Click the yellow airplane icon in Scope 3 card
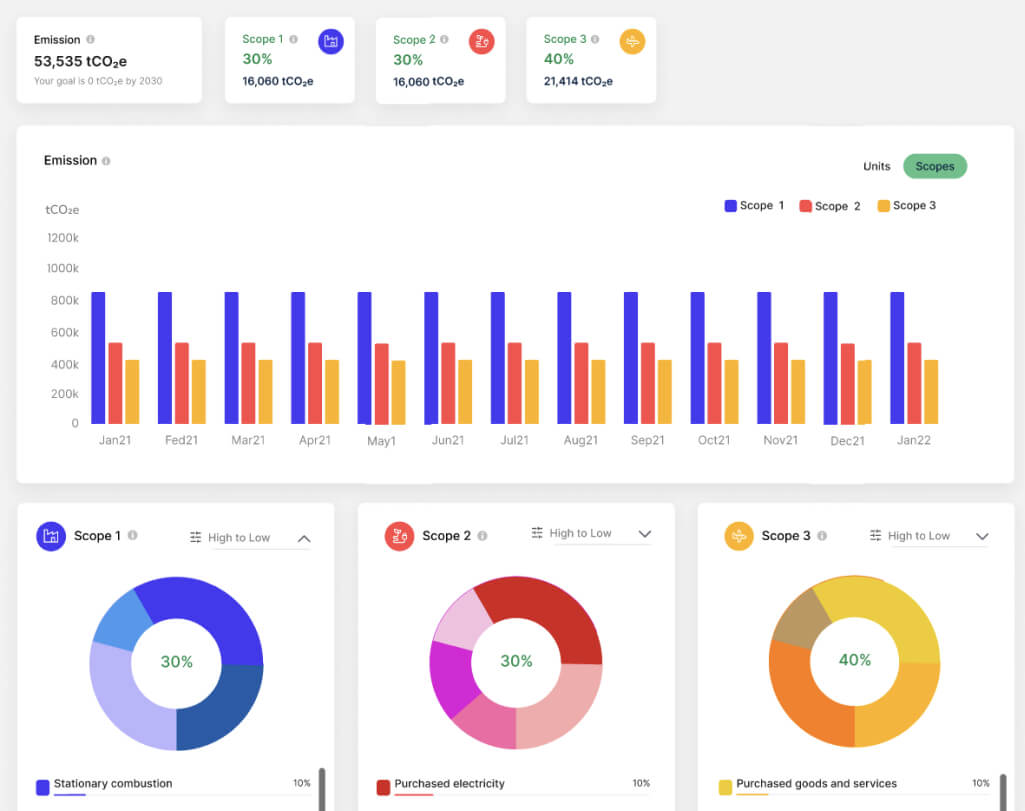Viewport: 1025px width, 811px height. tap(632, 42)
